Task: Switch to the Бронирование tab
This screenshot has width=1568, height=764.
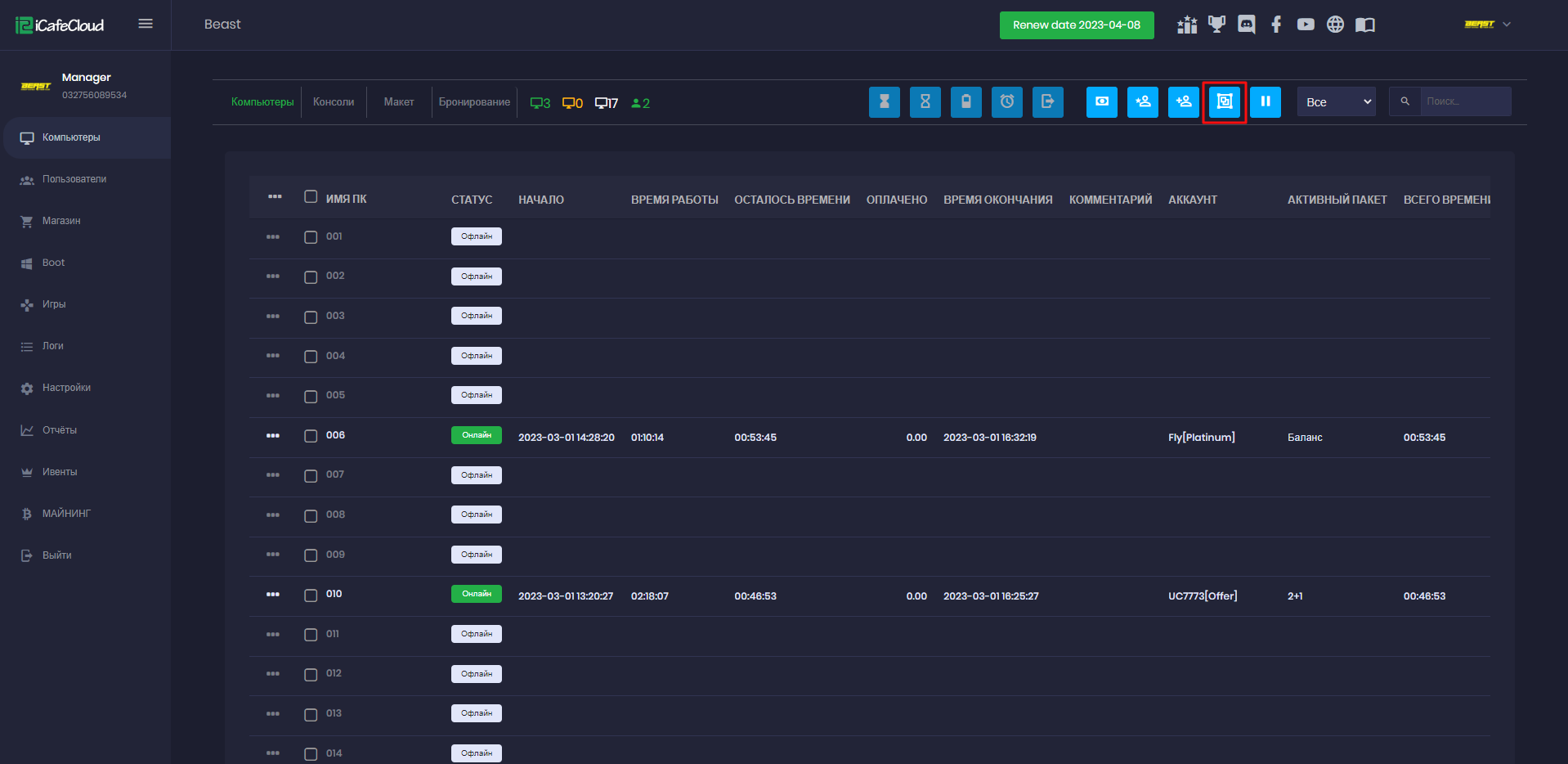Action: coord(474,102)
